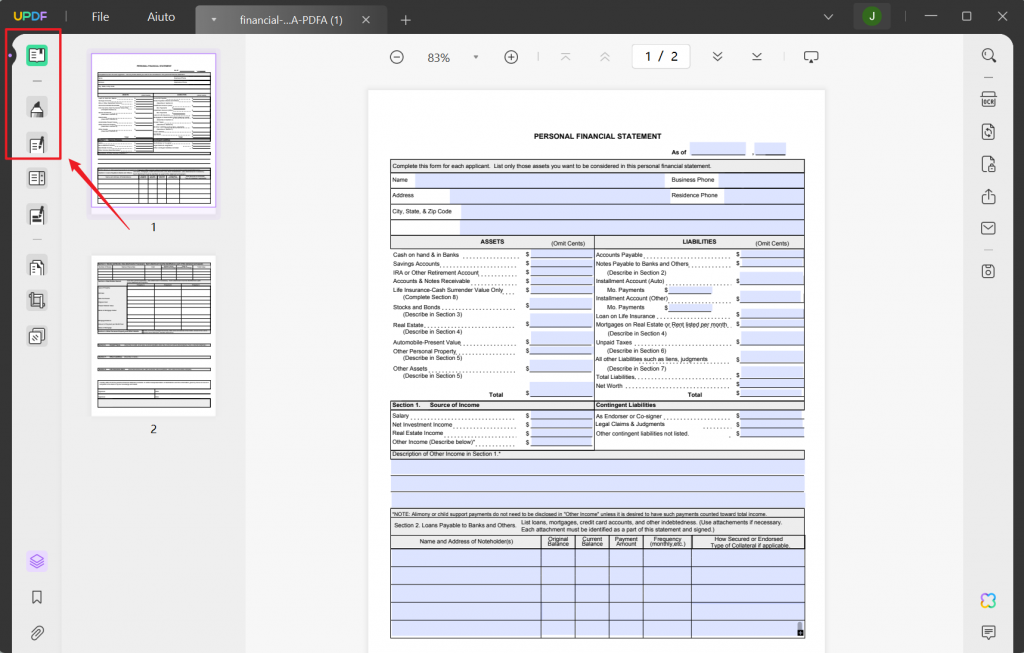
Task: Start presentation mode from the toolbar
Action: click(x=810, y=56)
